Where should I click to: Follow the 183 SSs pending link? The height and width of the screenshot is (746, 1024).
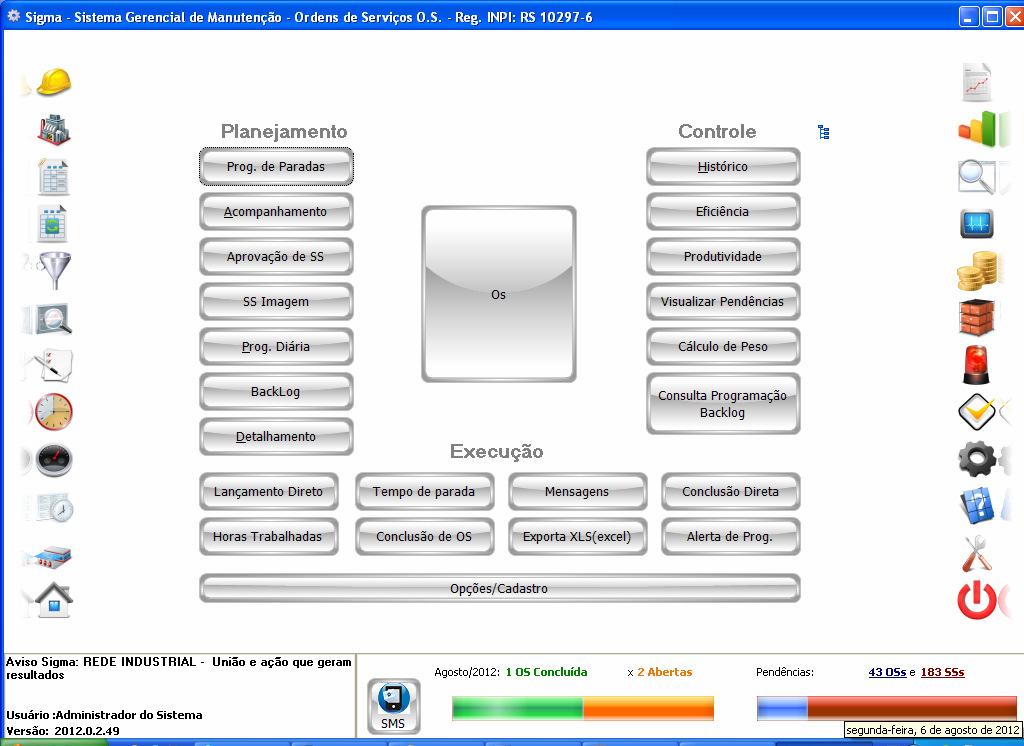(x=942, y=672)
